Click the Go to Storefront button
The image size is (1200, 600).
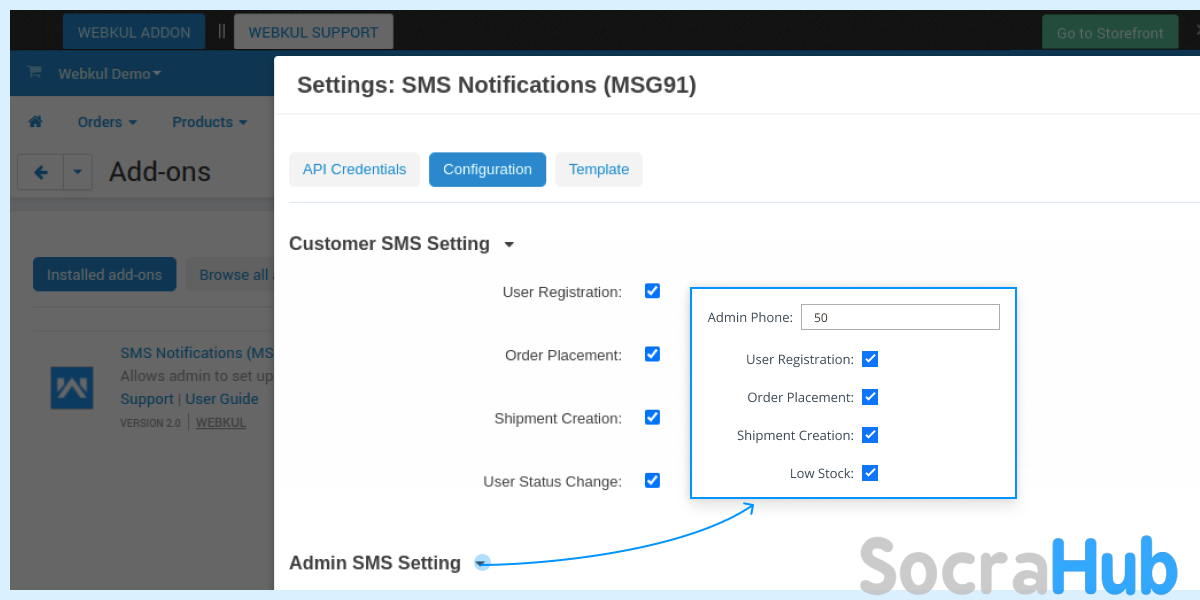(1109, 33)
